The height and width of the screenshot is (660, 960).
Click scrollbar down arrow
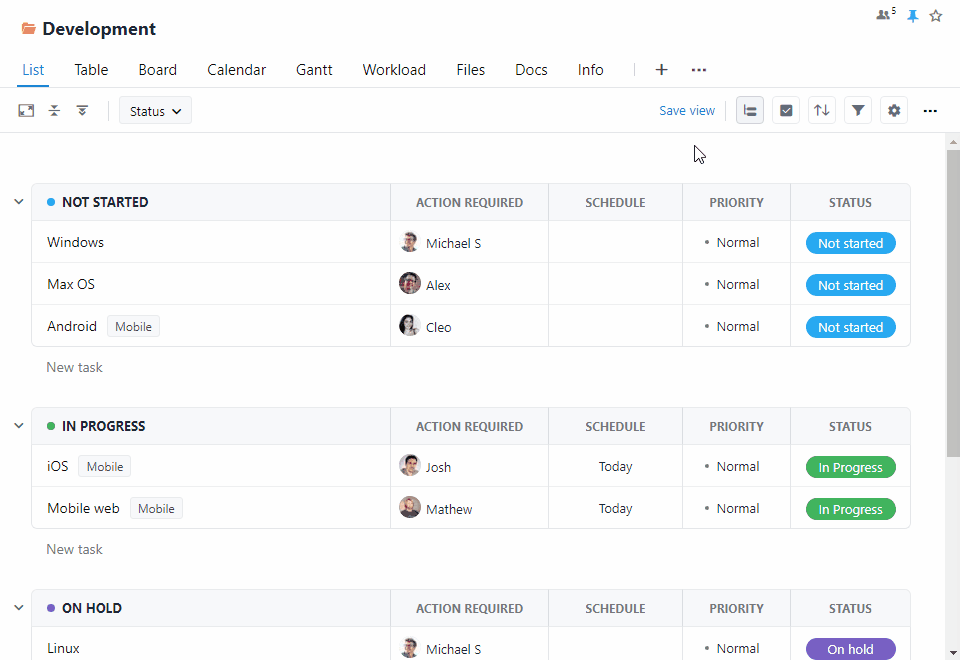pyautogui.click(x=953, y=653)
